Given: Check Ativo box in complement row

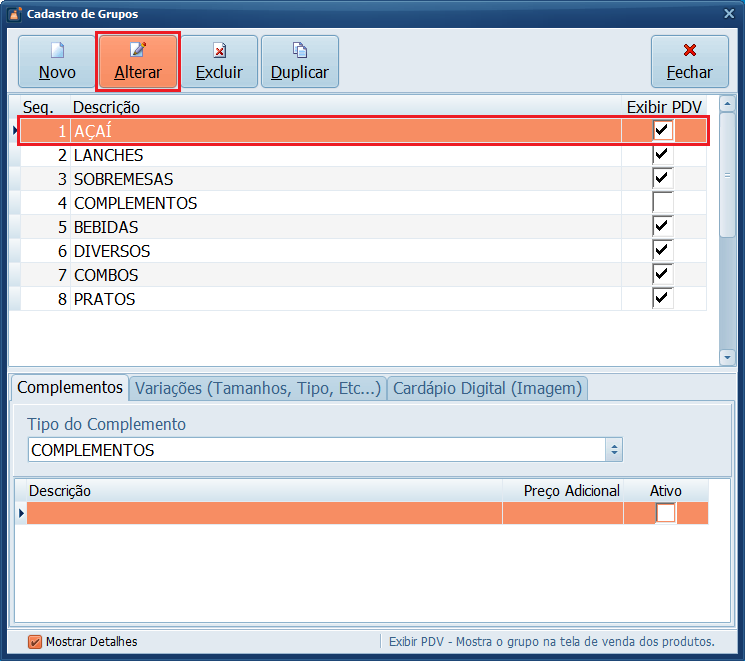Looking at the screenshot, I should (x=665, y=513).
